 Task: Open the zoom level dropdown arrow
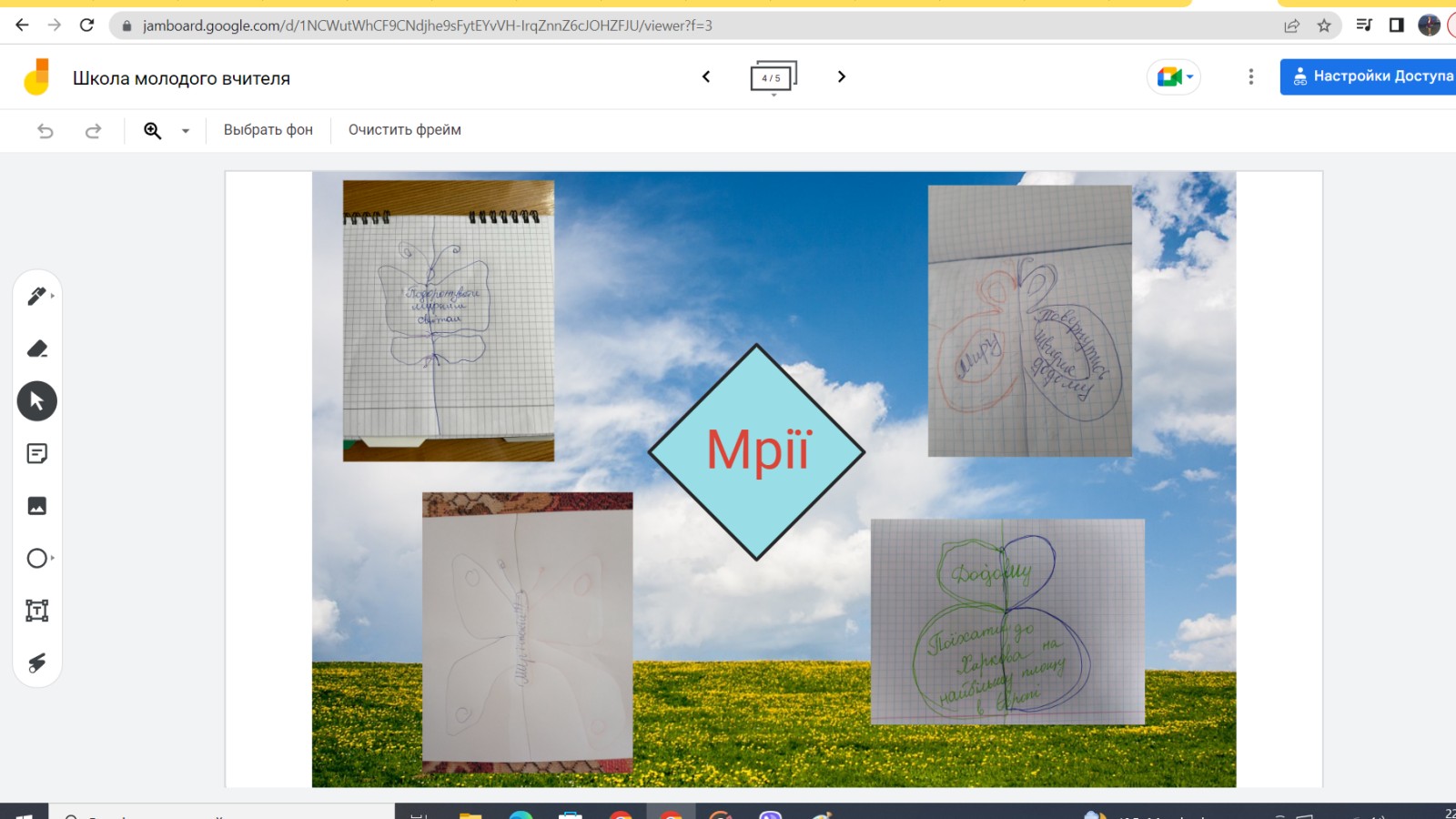(186, 130)
